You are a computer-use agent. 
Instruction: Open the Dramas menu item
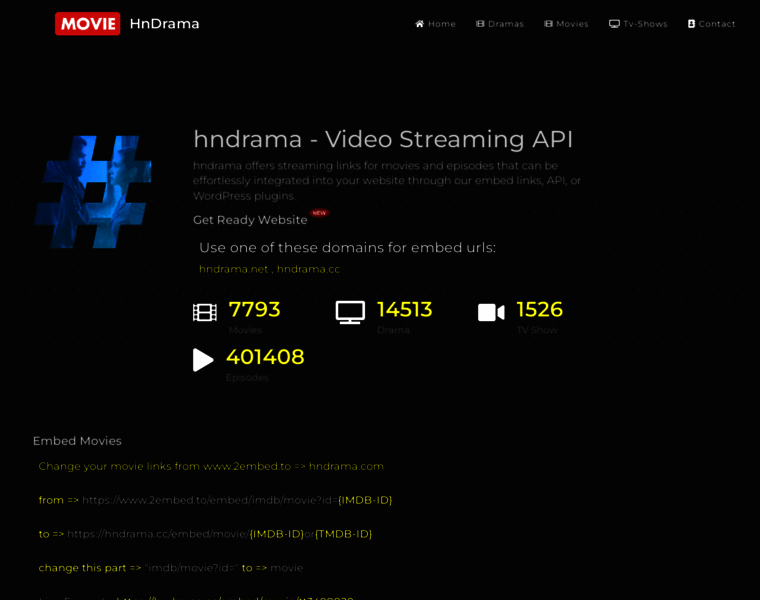tap(500, 24)
